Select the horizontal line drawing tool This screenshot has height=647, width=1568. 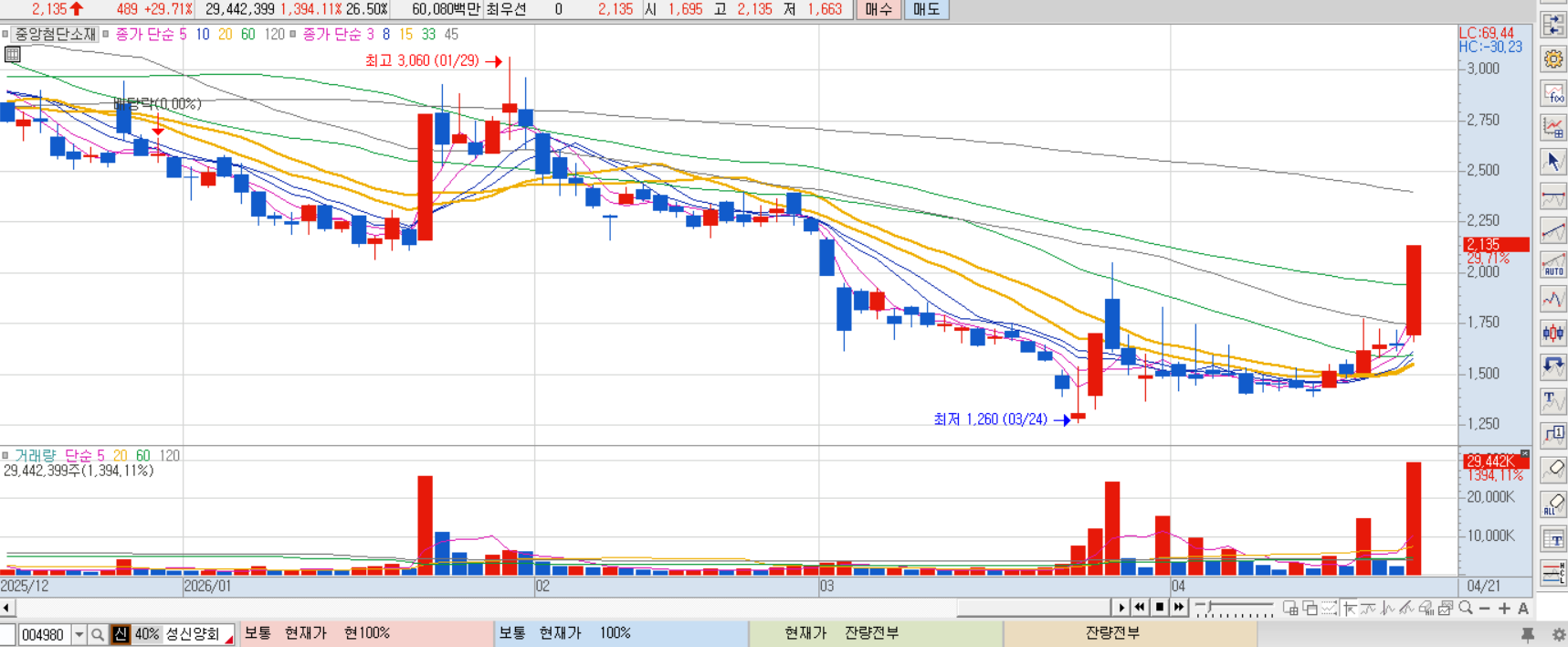point(1552,196)
